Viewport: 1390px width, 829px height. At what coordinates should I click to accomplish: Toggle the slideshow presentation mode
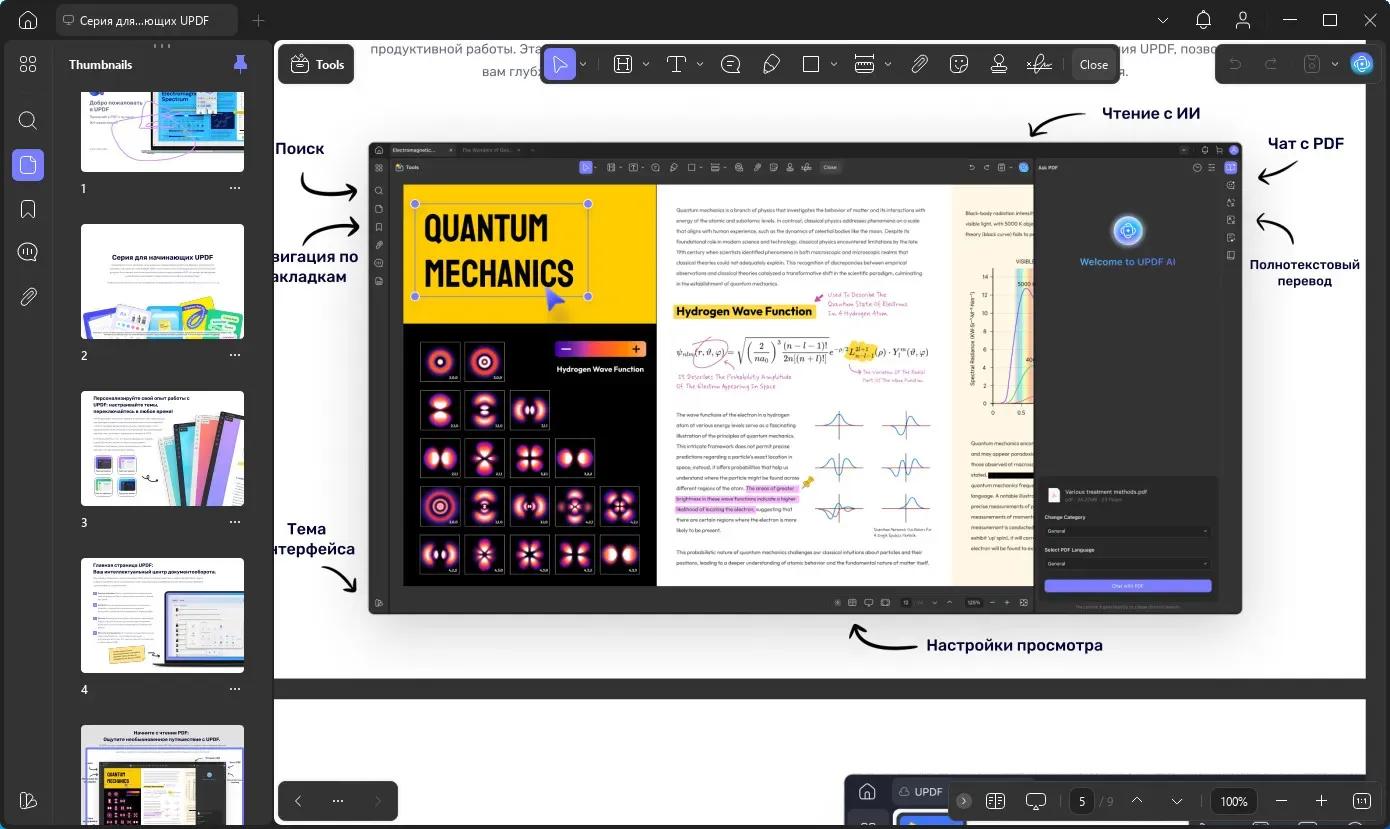(1036, 801)
